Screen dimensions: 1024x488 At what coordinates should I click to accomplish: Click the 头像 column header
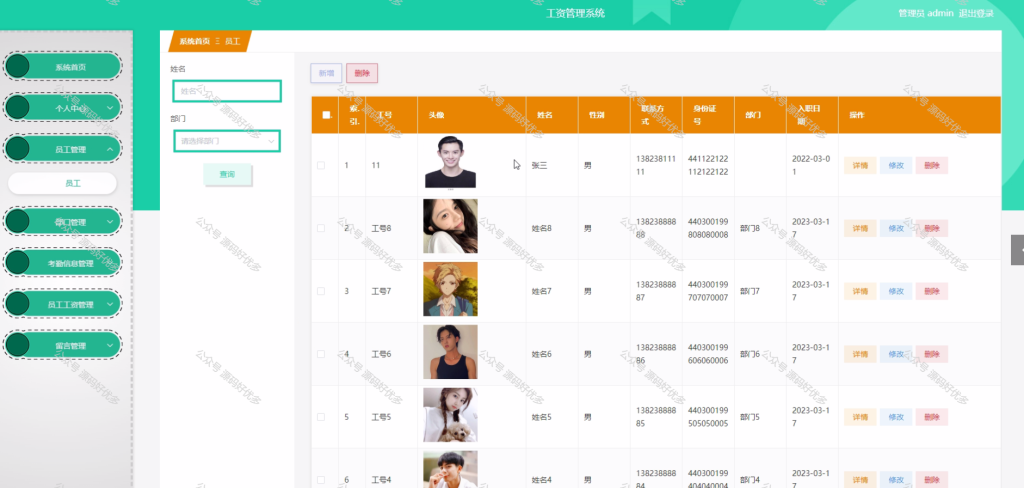click(x=436, y=115)
